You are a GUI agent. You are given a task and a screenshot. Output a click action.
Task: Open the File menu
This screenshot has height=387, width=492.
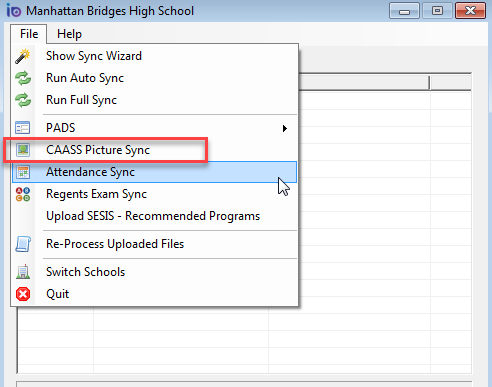point(29,34)
